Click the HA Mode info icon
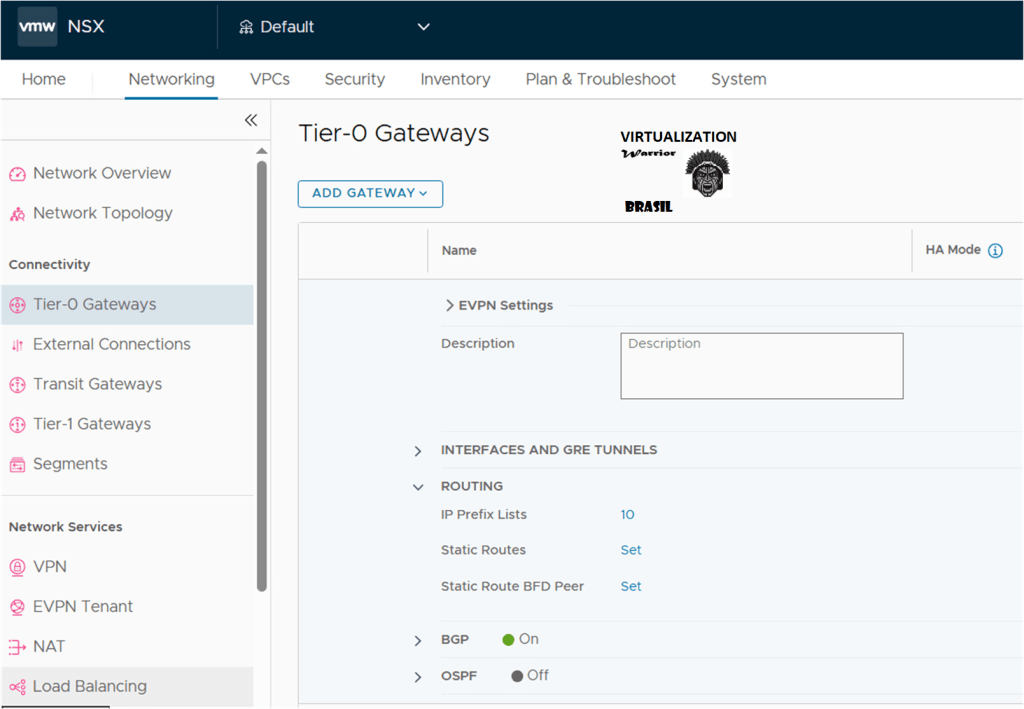Viewport: 1024px width, 709px height. point(995,251)
